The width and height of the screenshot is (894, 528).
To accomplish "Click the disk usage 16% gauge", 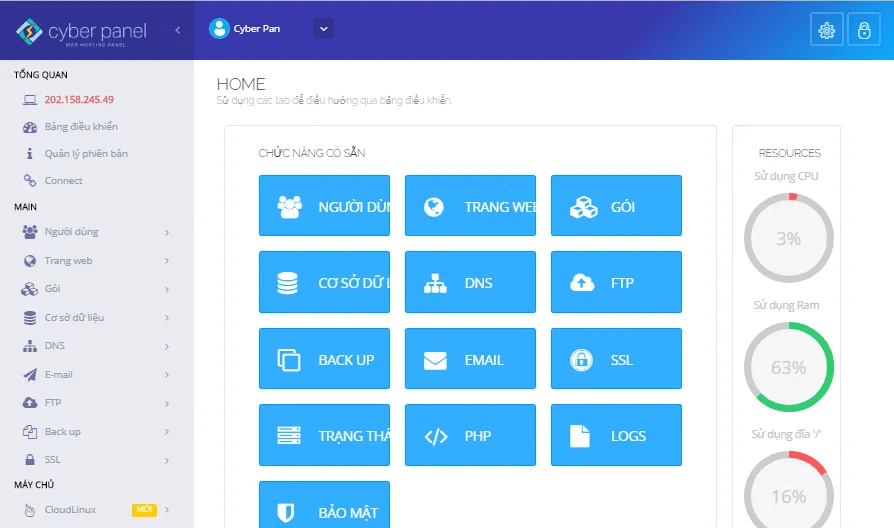I will (789, 489).
